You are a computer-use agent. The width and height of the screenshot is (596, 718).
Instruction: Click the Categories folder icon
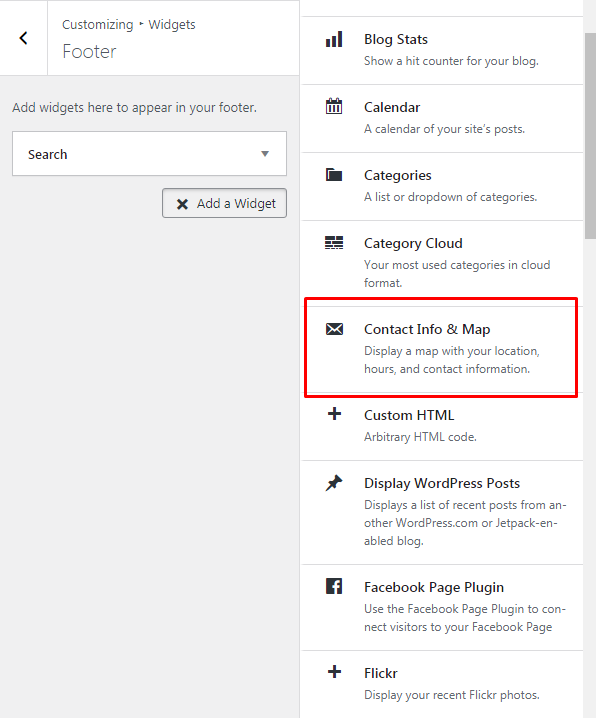click(334, 174)
